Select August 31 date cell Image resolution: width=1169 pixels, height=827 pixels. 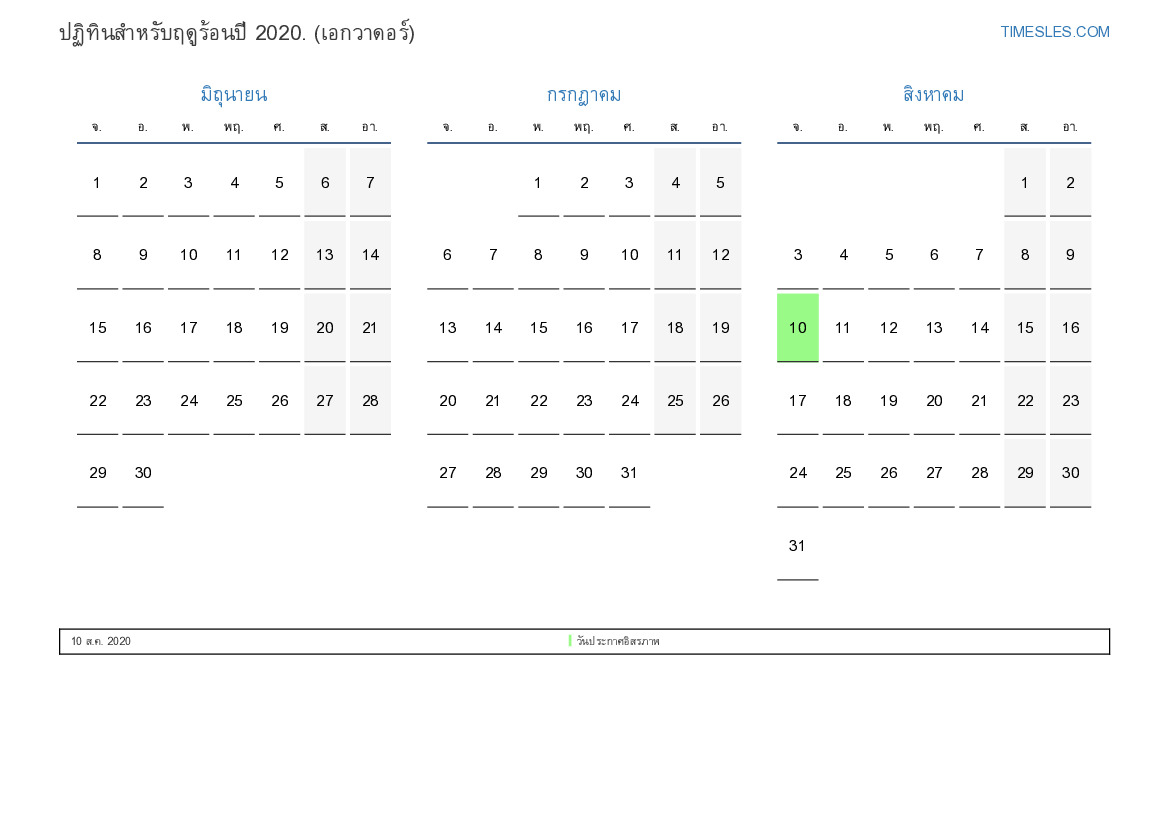pyautogui.click(x=798, y=546)
